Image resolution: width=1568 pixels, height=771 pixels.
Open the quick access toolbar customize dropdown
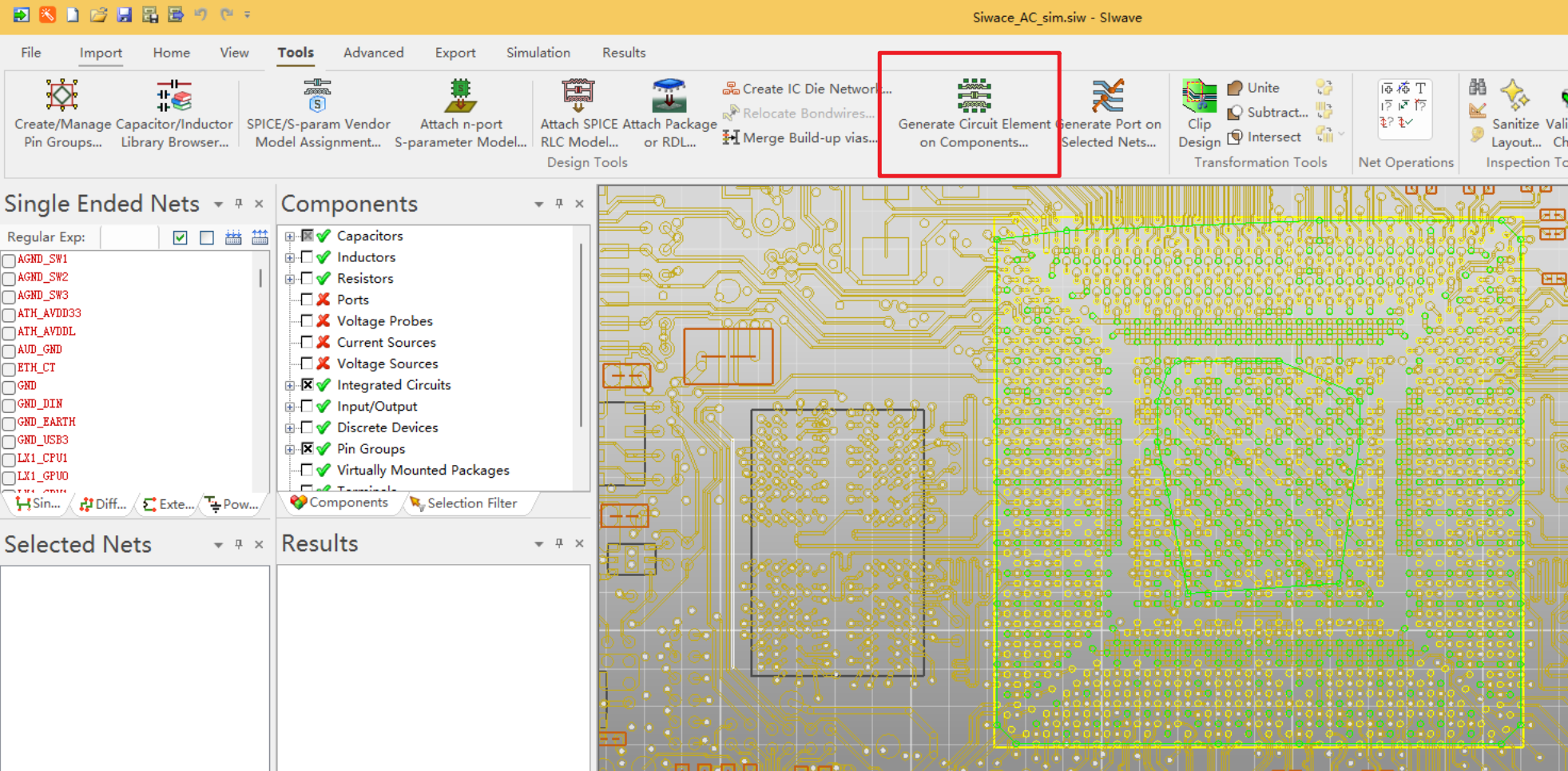point(248,14)
